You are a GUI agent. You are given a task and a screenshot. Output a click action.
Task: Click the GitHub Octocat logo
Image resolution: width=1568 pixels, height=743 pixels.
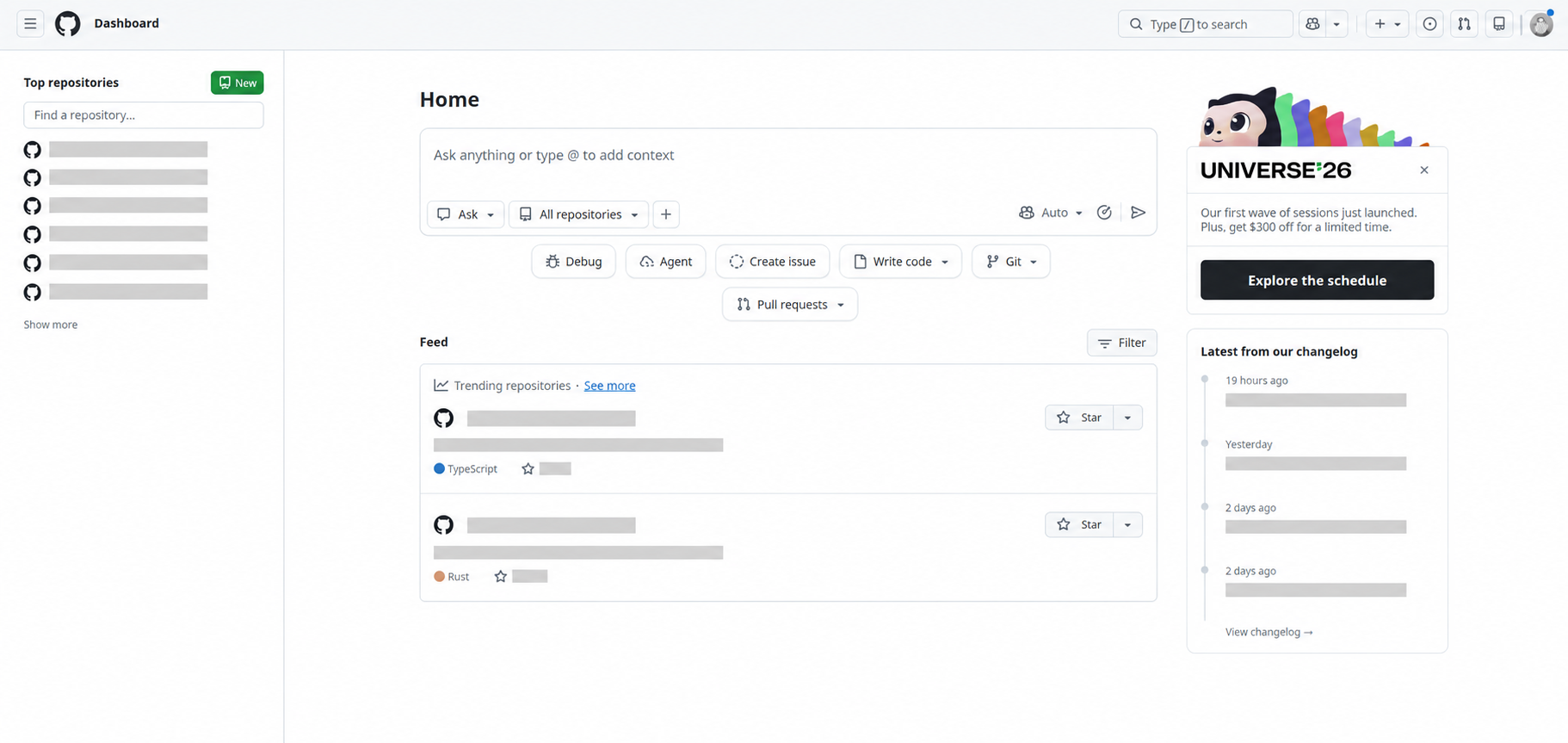coord(68,24)
